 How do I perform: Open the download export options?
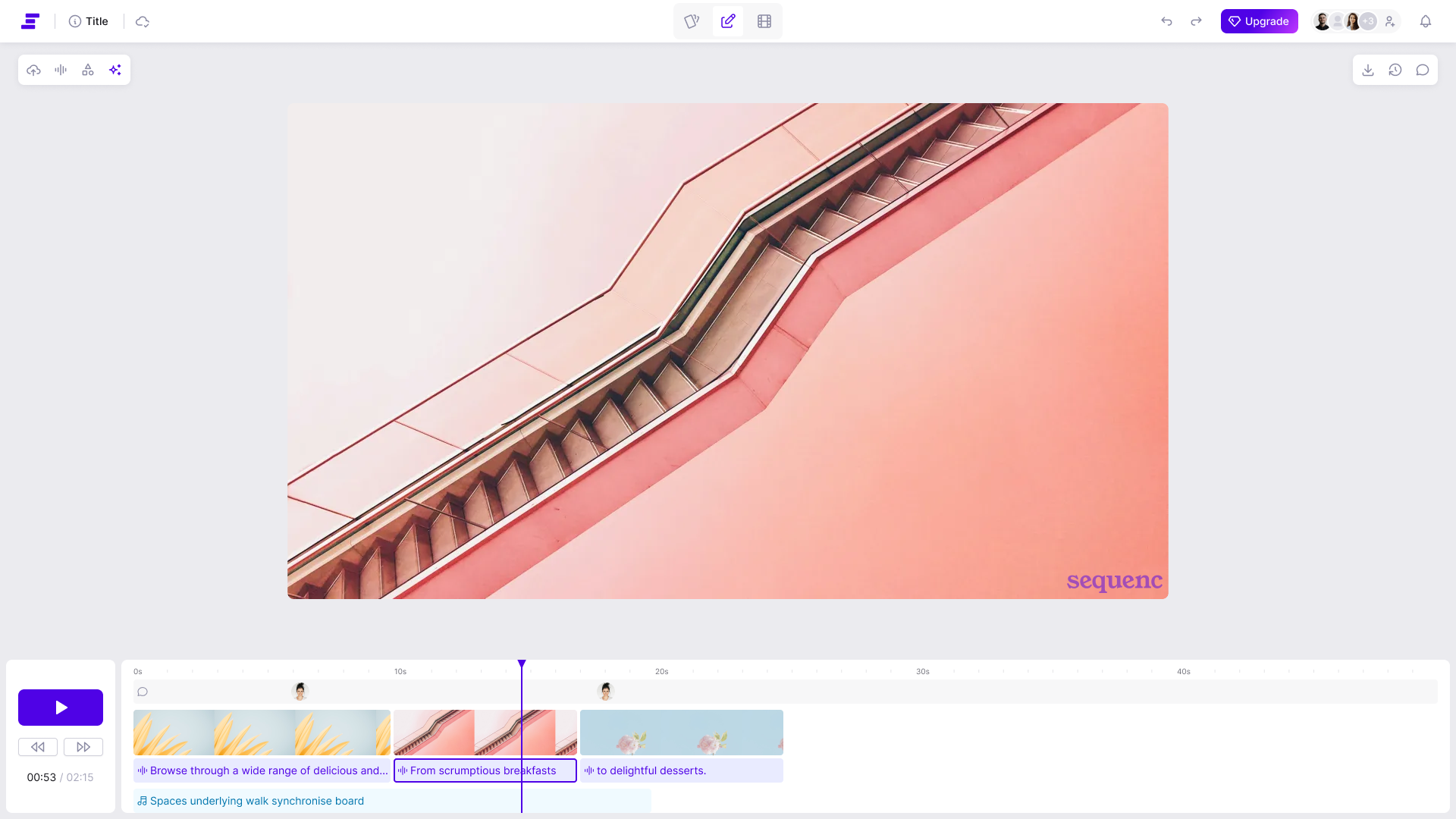tap(1368, 69)
